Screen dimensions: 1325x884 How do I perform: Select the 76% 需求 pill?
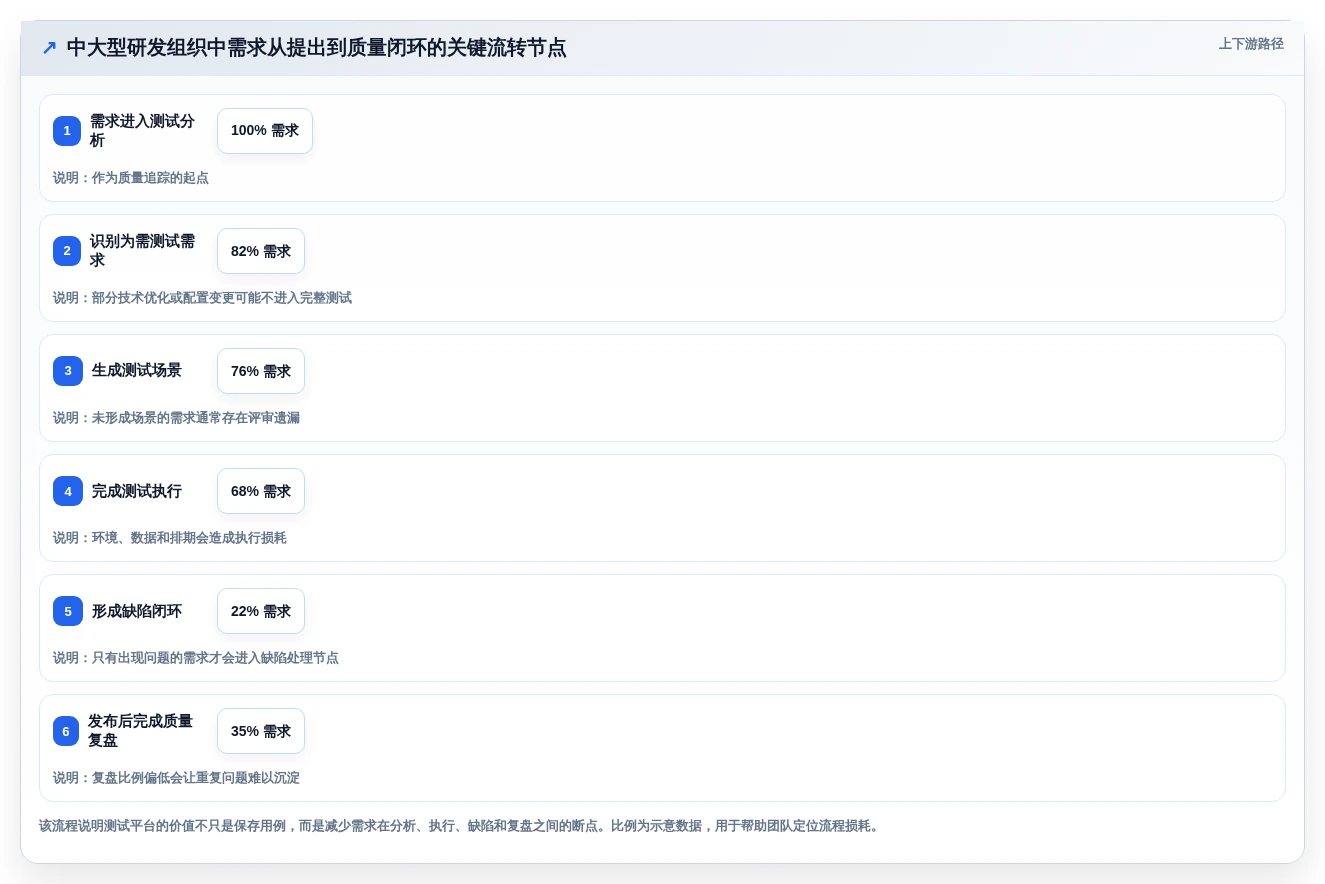(x=261, y=371)
